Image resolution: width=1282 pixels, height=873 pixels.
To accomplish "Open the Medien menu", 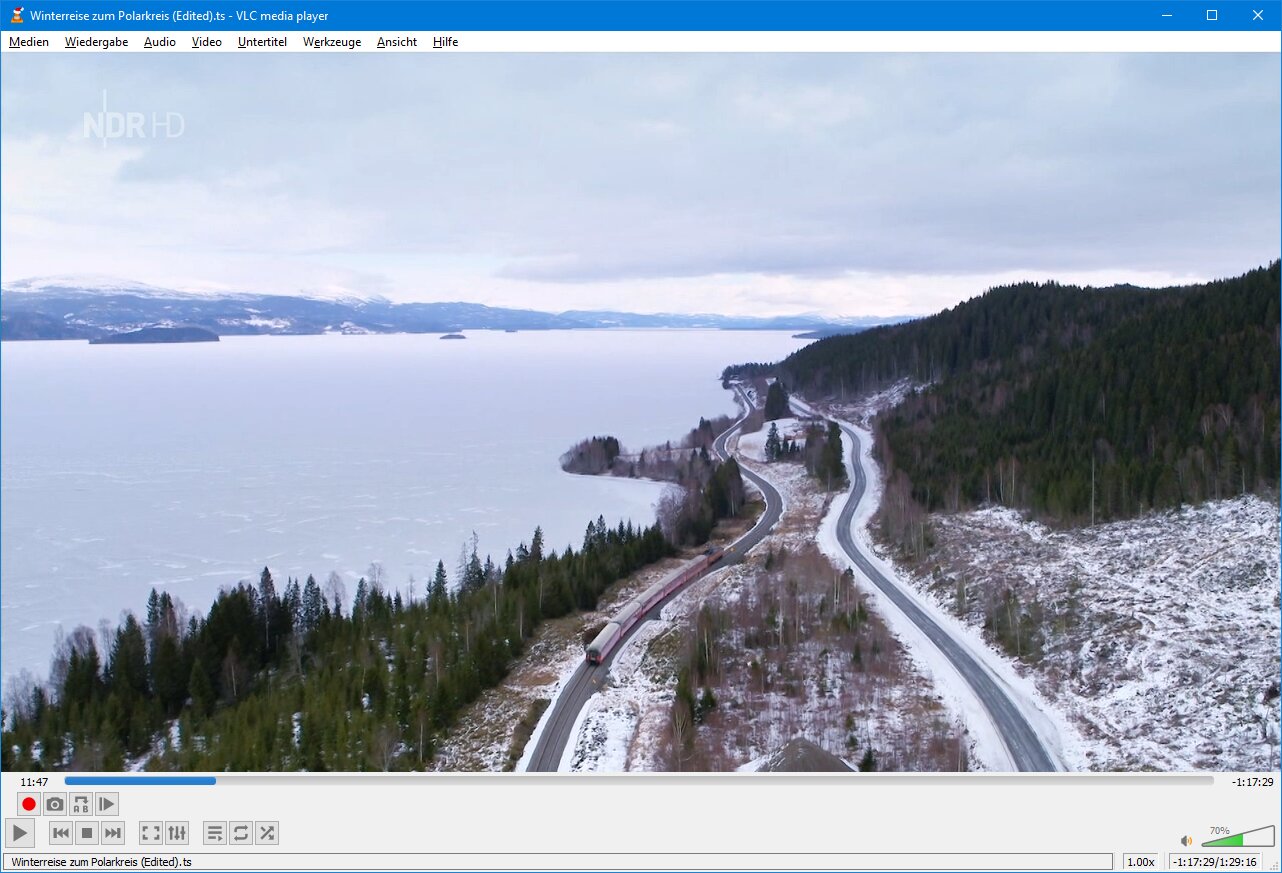I will [29, 42].
